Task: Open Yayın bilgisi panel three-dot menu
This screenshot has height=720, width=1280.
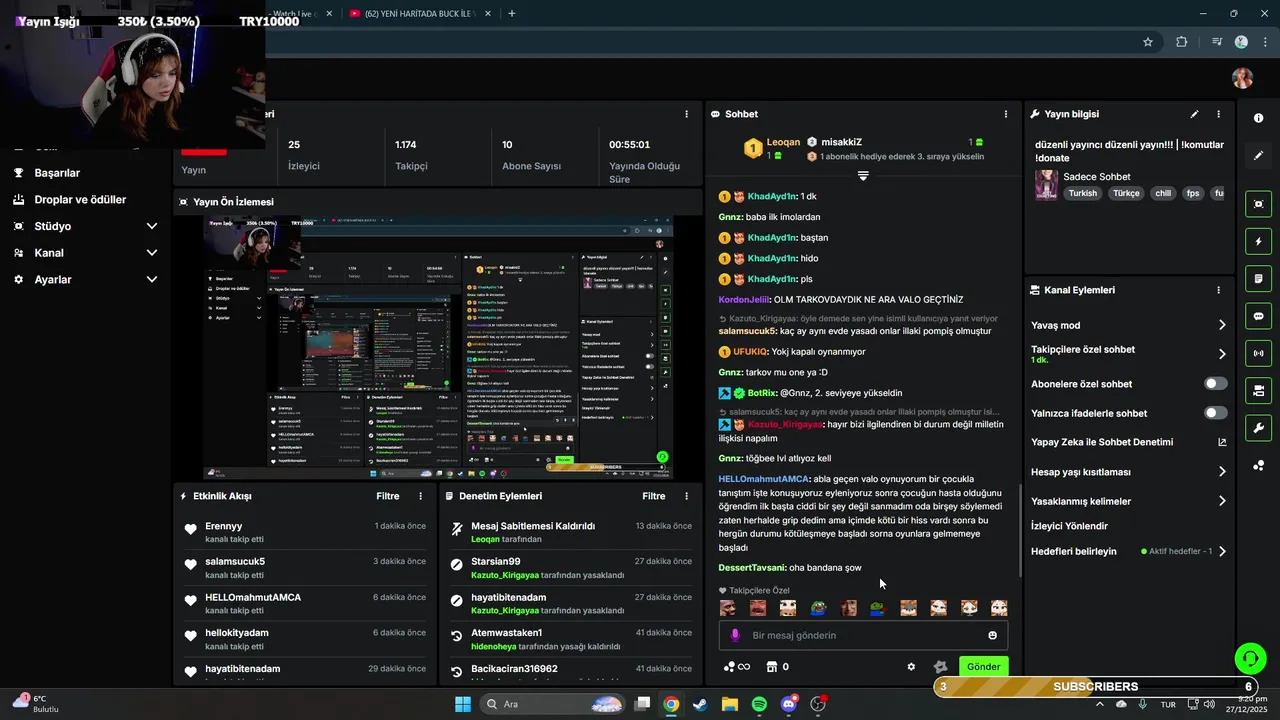Action: 1218,114
